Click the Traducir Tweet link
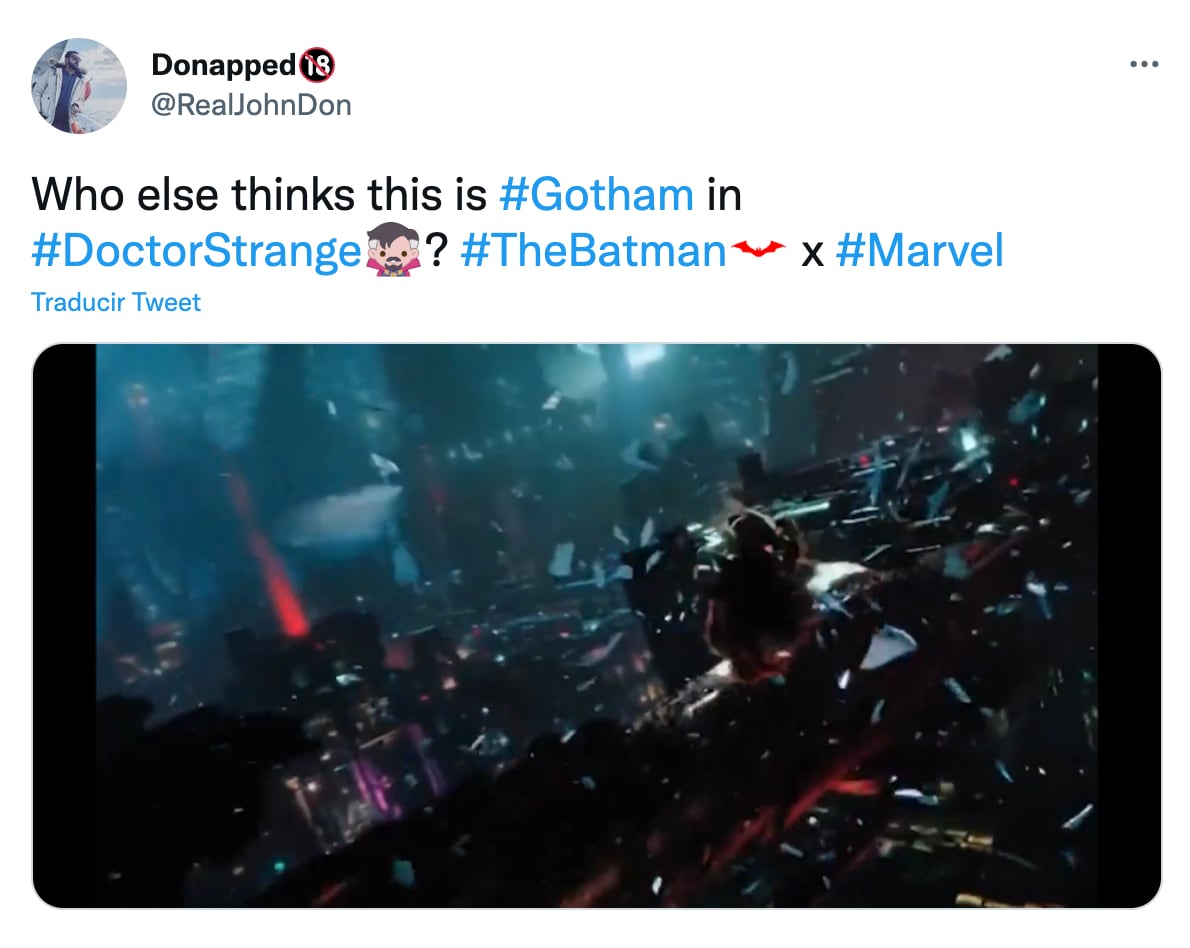The image size is (1190, 948). 116,302
